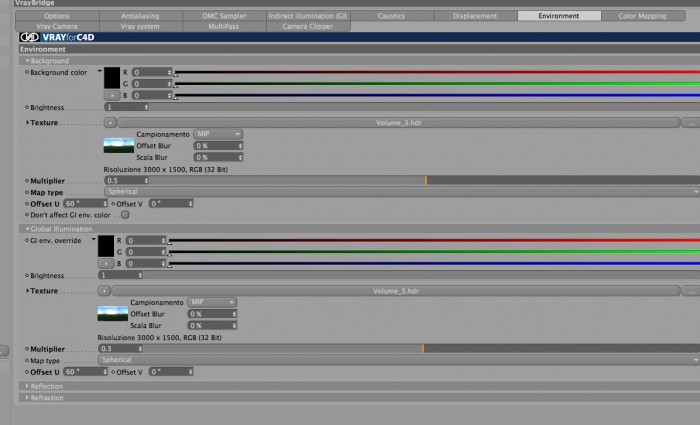The width and height of the screenshot is (700, 425).
Task: Select the Environment tab
Action: pyautogui.click(x=559, y=16)
